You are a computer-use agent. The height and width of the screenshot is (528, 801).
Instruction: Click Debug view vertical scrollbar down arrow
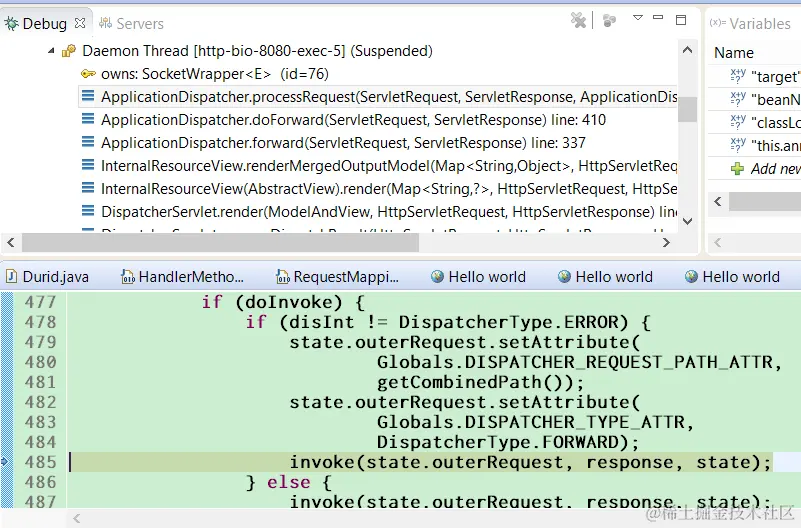[x=688, y=221]
